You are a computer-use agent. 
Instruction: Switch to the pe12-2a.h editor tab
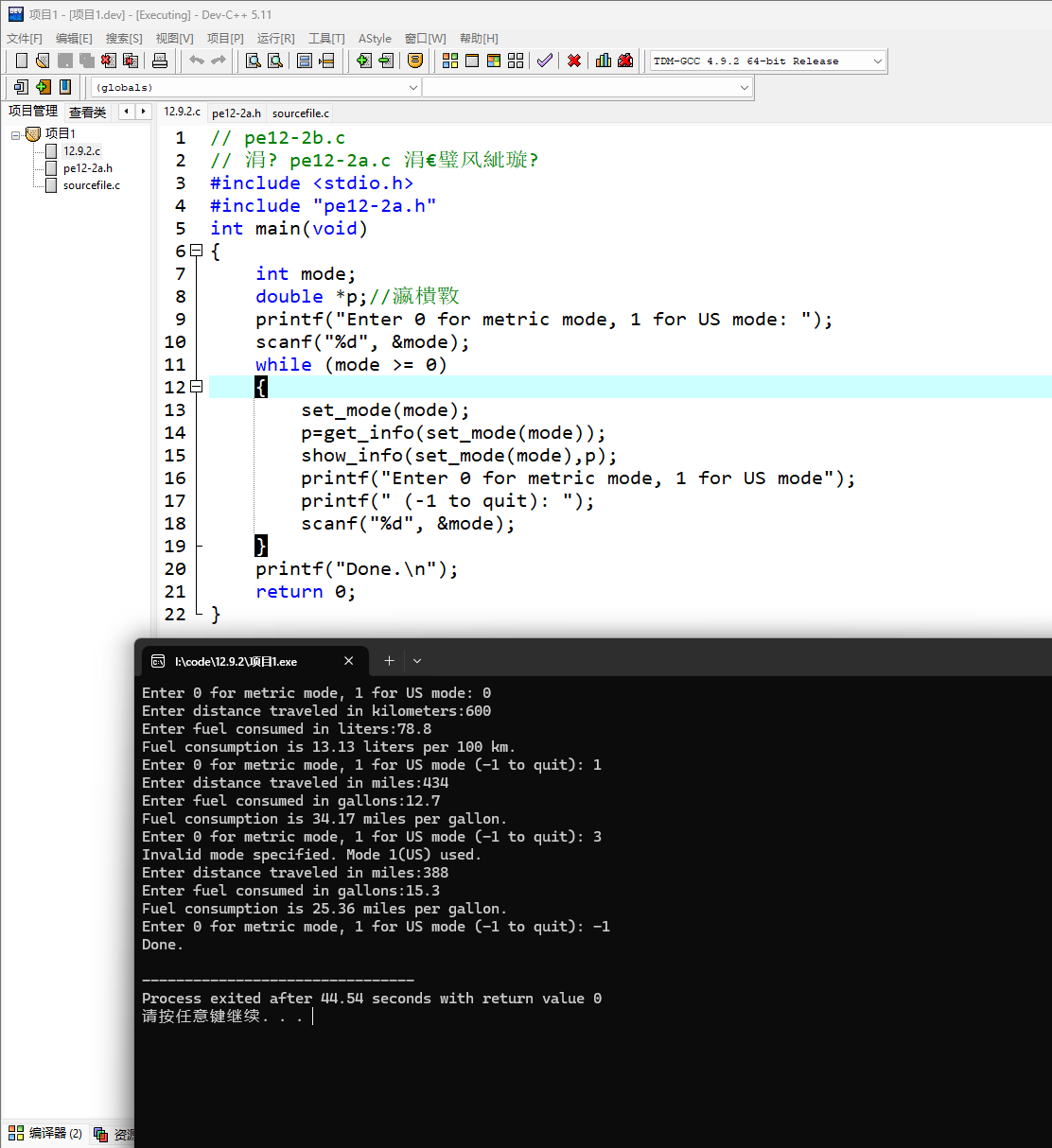point(237,113)
